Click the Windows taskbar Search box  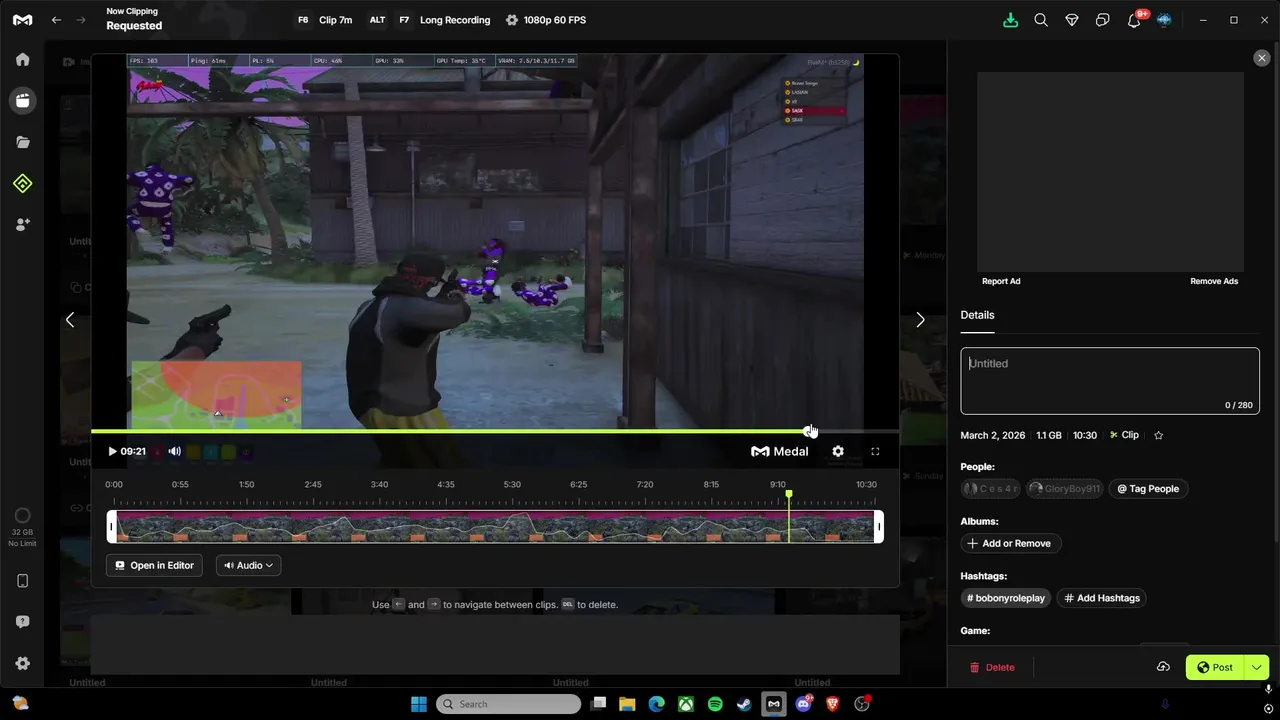tap(509, 704)
